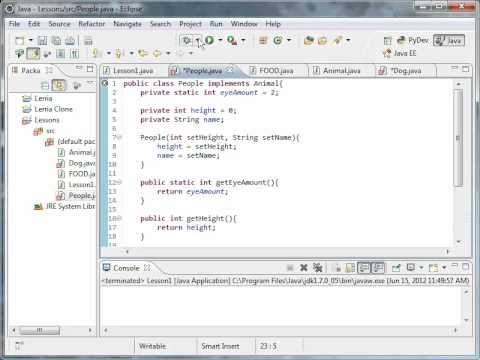Screen dimensions: 480x360
Task: Select the Java perspective button
Action: (449, 41)
